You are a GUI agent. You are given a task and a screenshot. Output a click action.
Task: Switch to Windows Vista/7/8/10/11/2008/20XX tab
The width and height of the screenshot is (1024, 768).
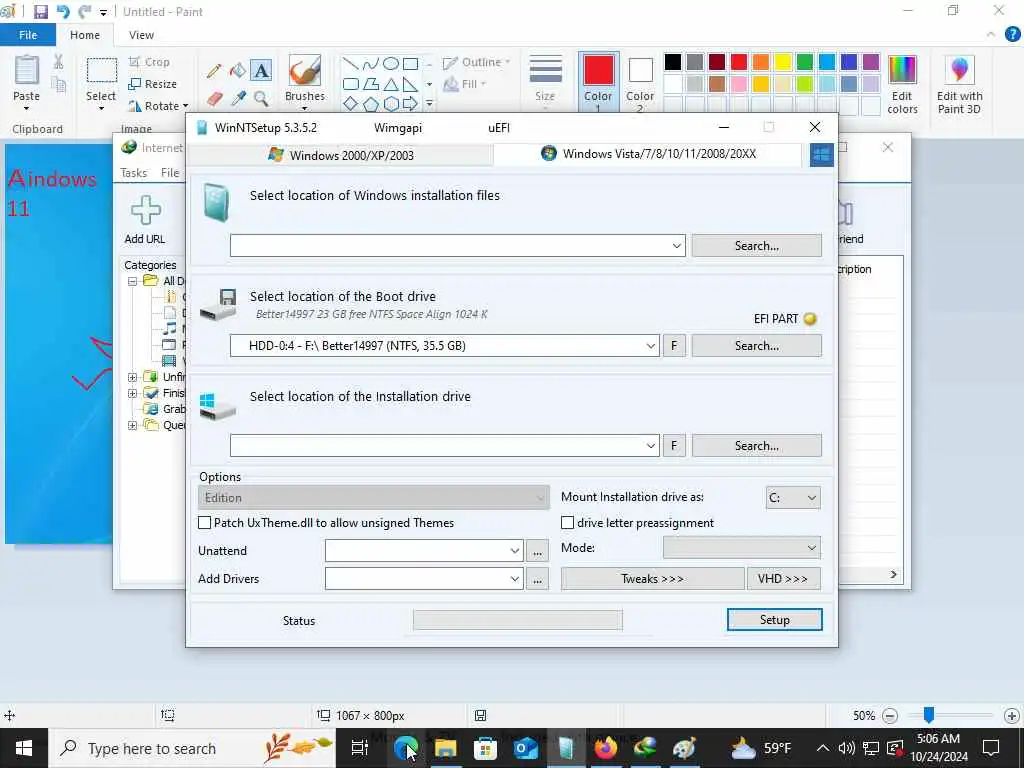coord(648,154)
